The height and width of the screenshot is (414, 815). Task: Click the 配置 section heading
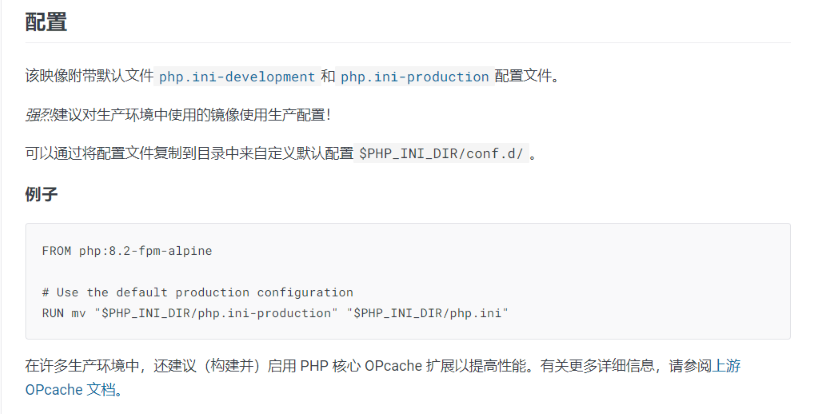click(46, 21)
